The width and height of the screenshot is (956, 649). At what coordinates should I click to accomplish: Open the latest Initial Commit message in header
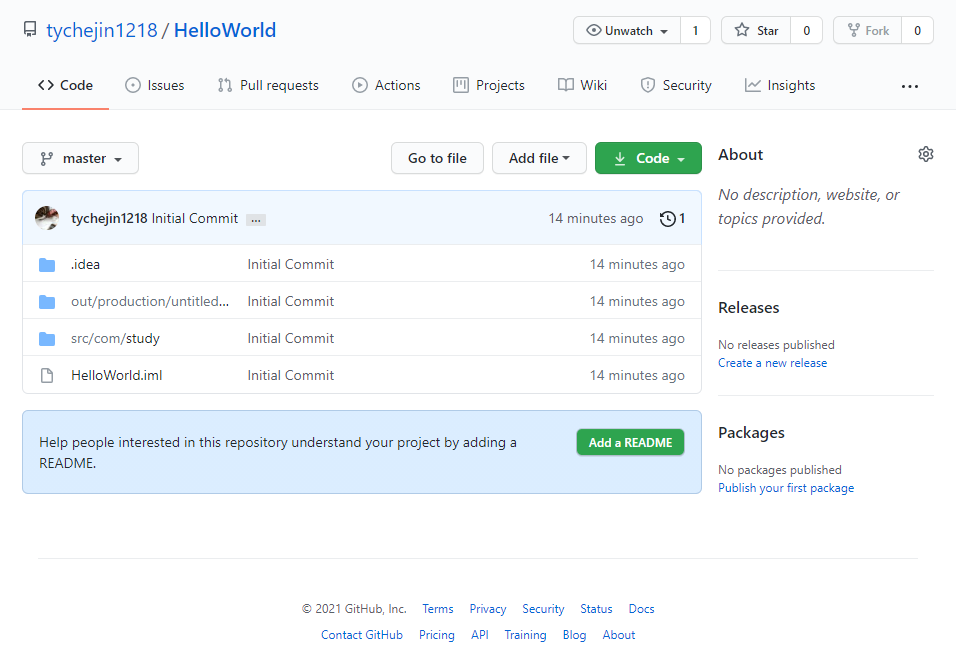point(194,218)
